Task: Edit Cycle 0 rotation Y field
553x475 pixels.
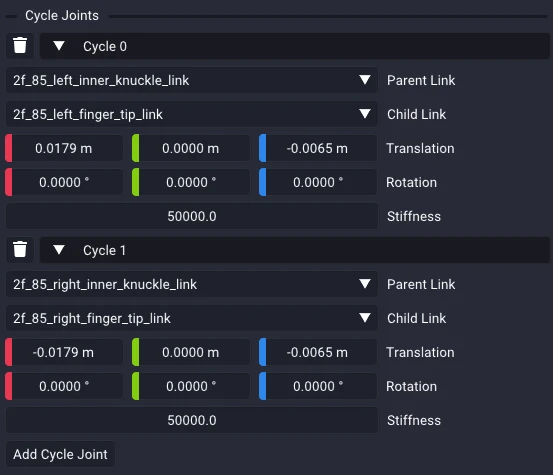Action: (x=191, y=182)
